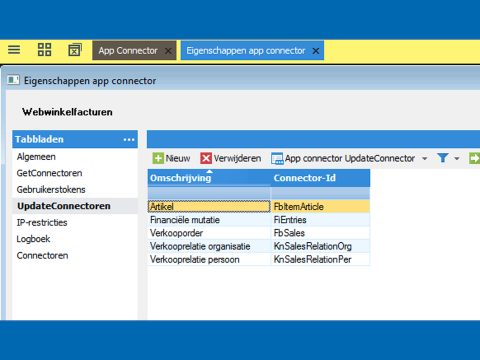The image size is (480, 360).
Task: Open the IP-restricties tab page
Action: click(42, 222)
